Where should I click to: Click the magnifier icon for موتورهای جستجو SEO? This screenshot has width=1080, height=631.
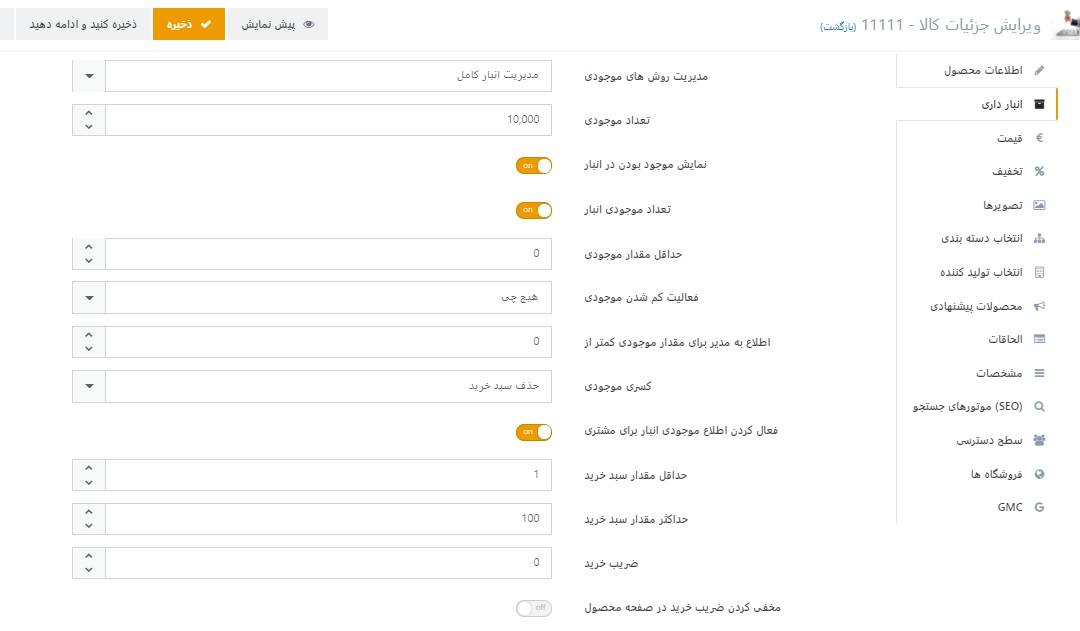point(1039,406)
